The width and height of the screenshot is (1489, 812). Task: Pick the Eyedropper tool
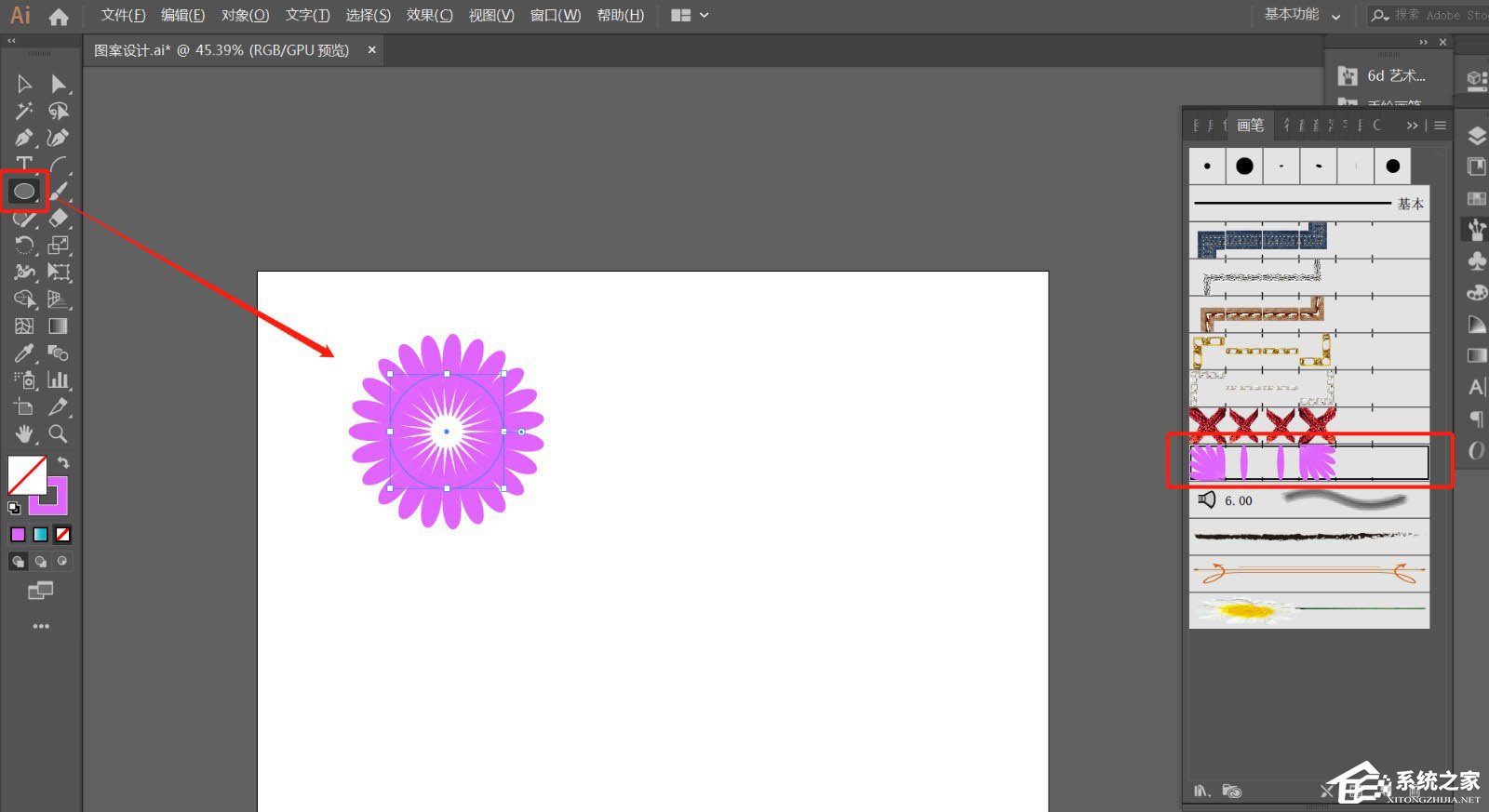click(24, 353)
